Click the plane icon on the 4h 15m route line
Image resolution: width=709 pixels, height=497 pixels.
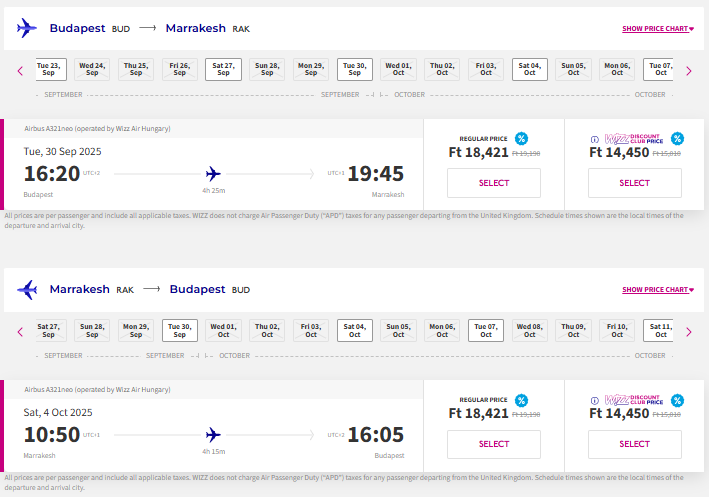(x=213, y=435)
